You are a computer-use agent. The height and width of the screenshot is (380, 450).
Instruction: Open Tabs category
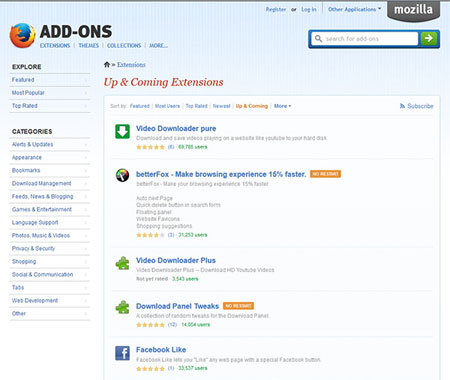pyautogui.click(x=50, y=288)
